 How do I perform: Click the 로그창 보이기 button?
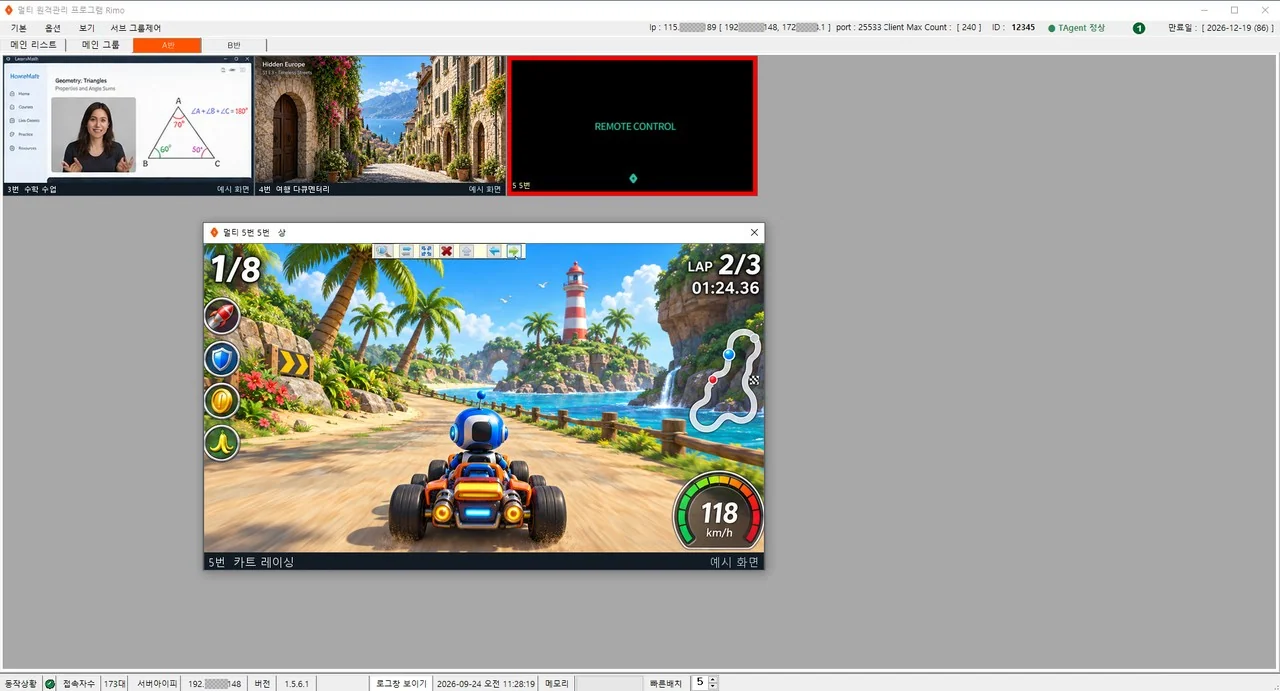[x=400, y=684]
